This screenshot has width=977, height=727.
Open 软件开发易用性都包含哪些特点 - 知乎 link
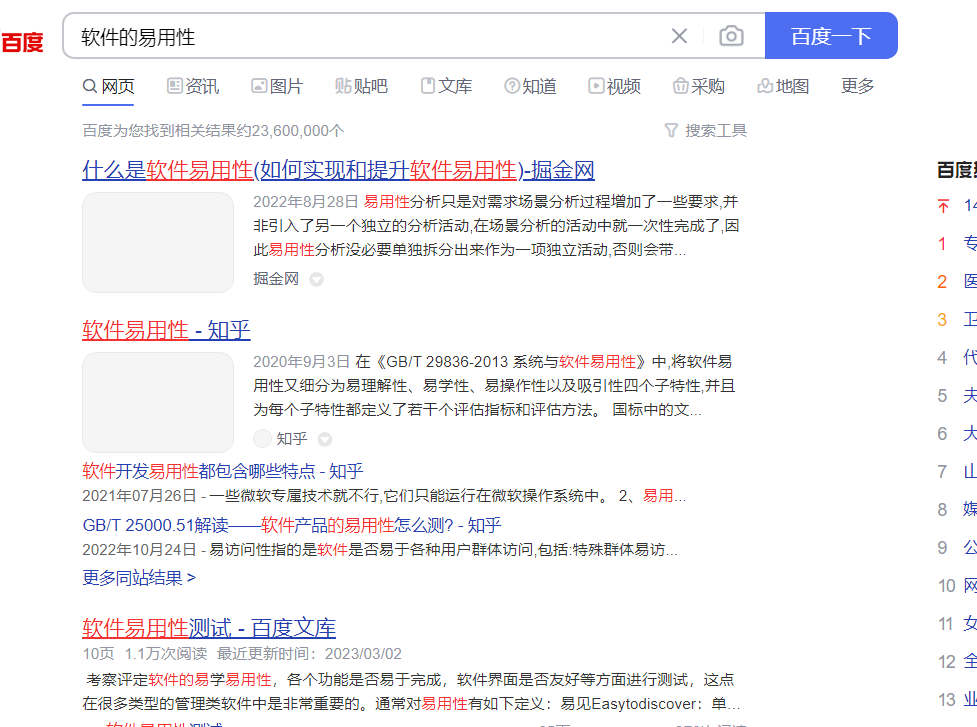tap(222, 471)
